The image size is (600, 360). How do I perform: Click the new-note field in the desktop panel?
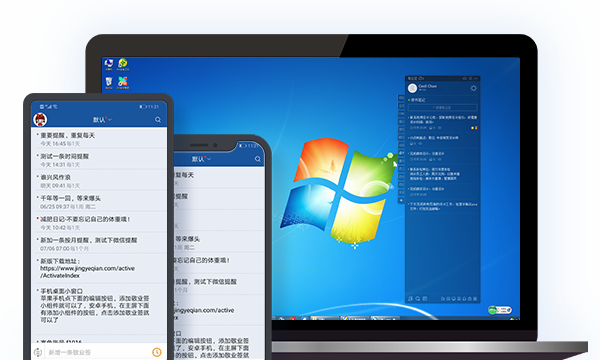(443, 108)
